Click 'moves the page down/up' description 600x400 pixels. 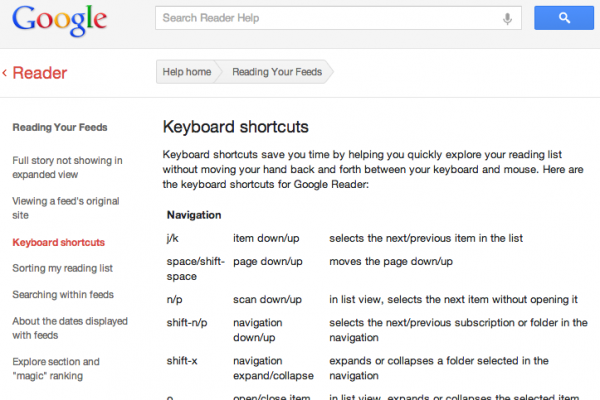391,261
